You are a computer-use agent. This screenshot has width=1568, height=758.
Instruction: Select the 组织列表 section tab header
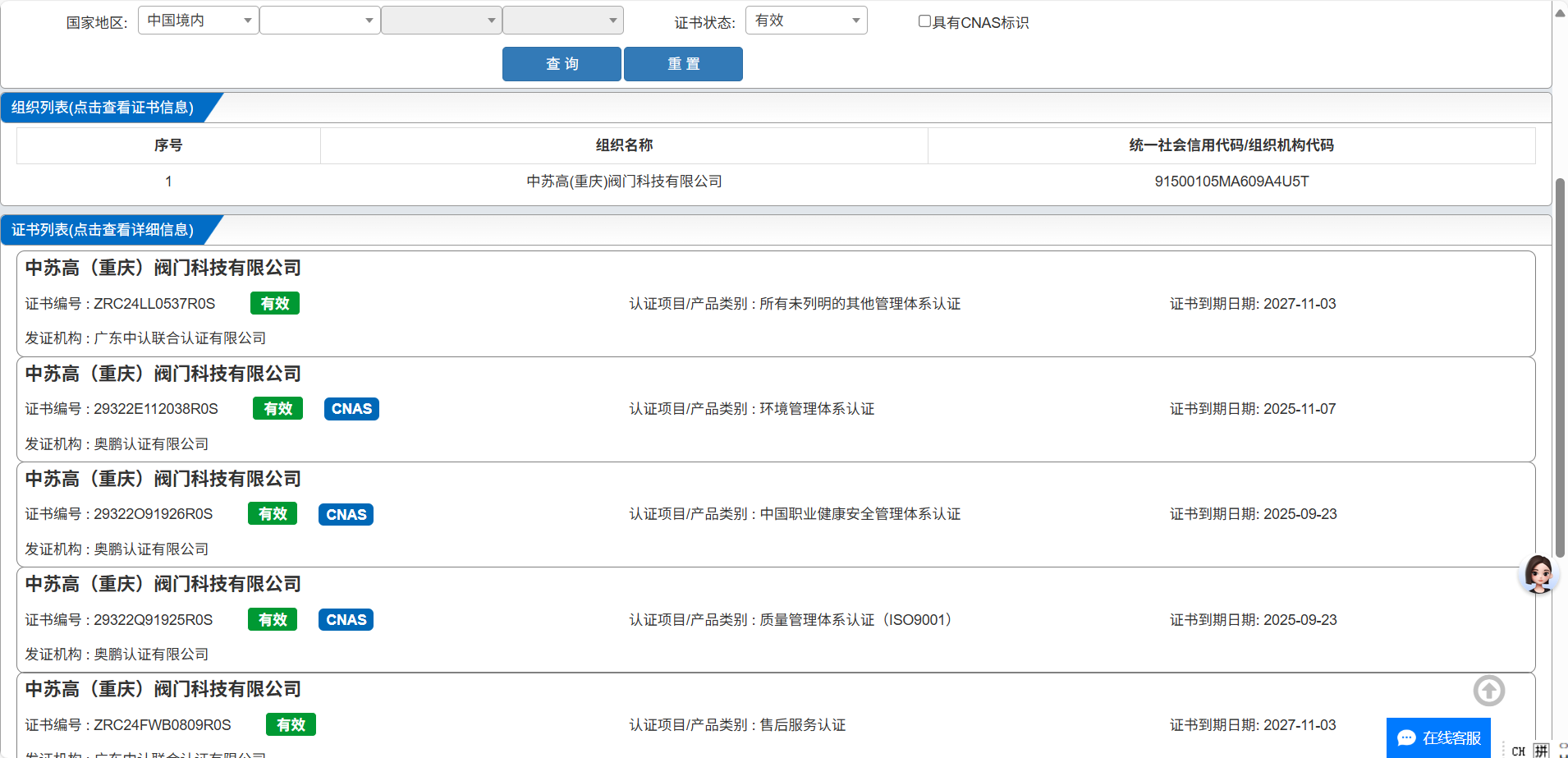click(x=103, y=108)
